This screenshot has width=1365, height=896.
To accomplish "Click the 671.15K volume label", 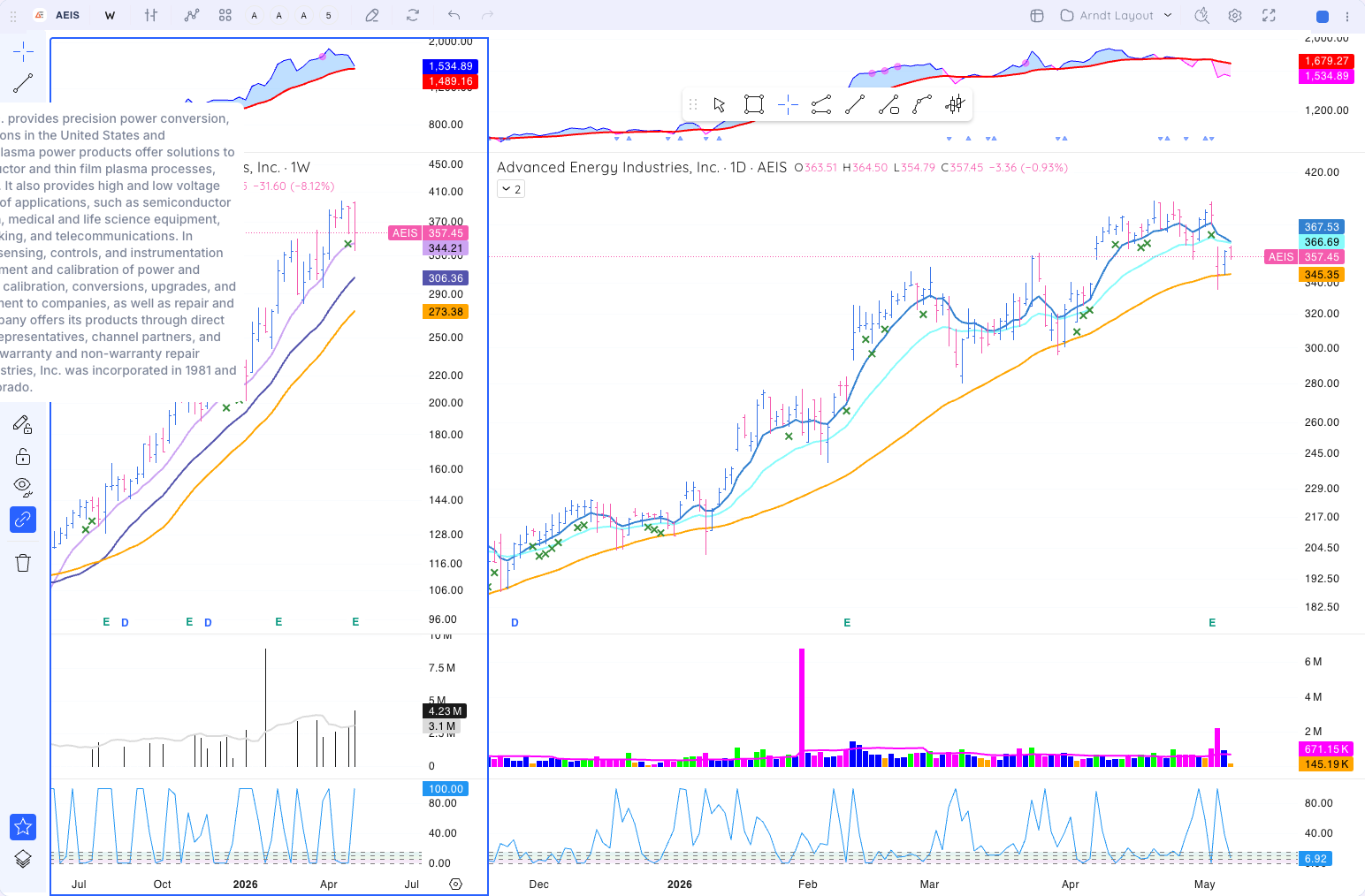I will click(1326, 749).
